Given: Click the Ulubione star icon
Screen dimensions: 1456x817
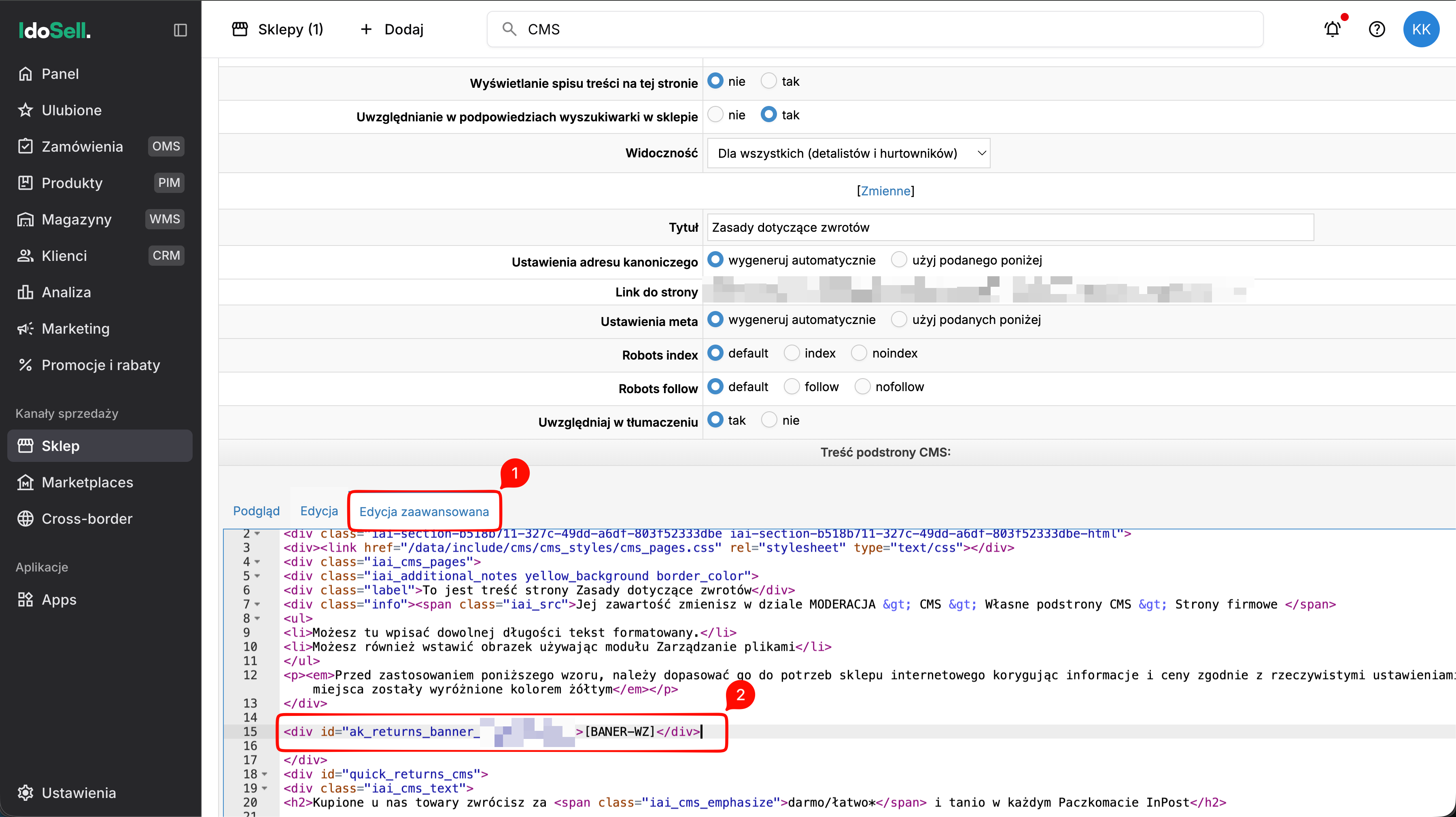Looking at the screenshot, I should (25, 110).
